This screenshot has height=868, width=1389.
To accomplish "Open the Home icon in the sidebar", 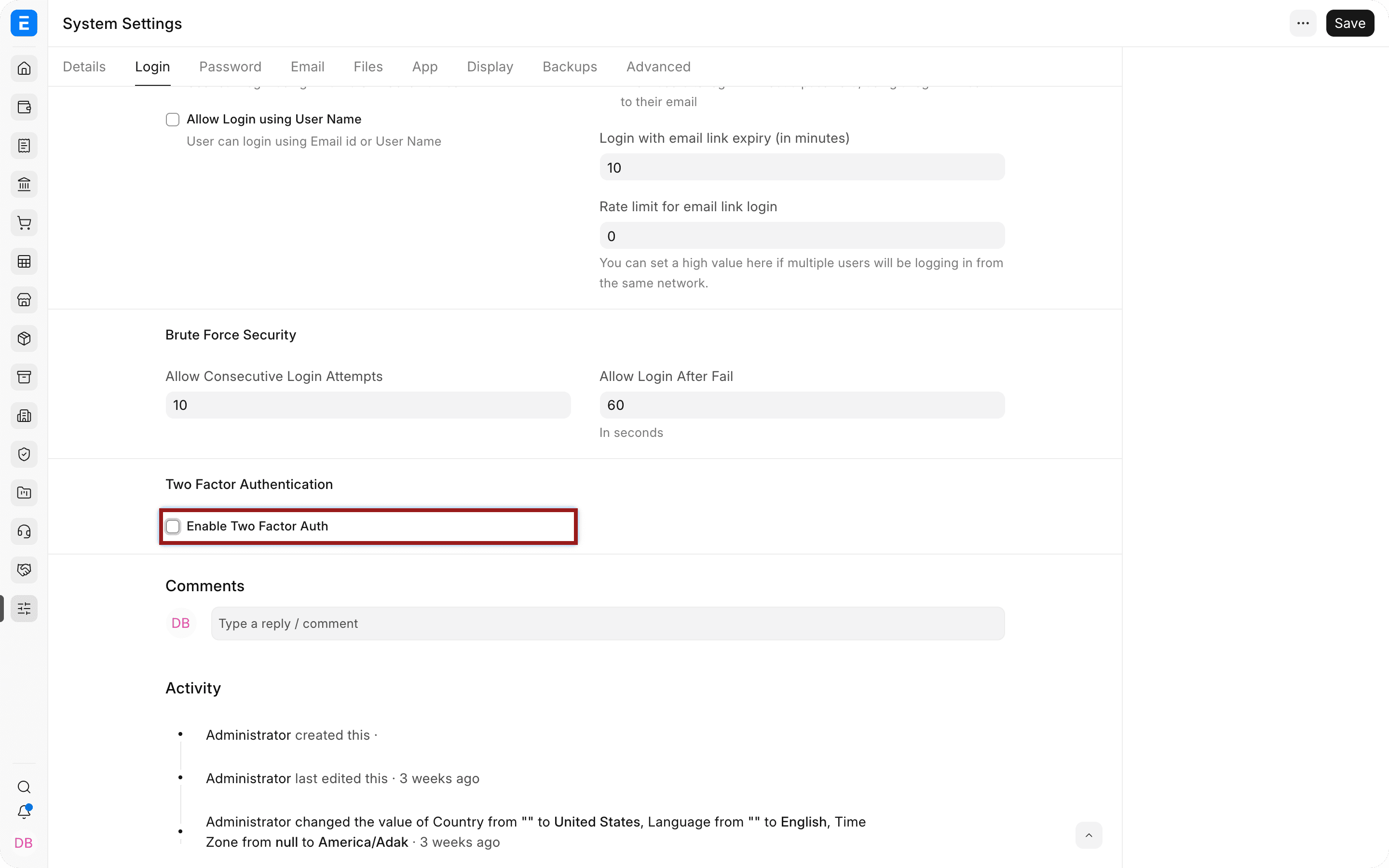I will pos(24,68).
